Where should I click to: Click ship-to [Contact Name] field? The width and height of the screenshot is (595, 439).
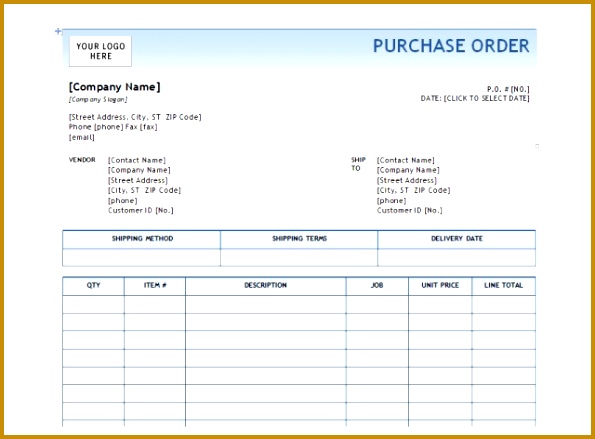[406, 160]
